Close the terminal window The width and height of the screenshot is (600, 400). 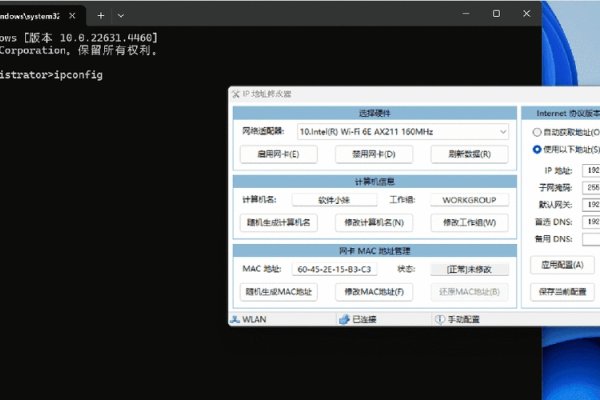pos(527,14)
